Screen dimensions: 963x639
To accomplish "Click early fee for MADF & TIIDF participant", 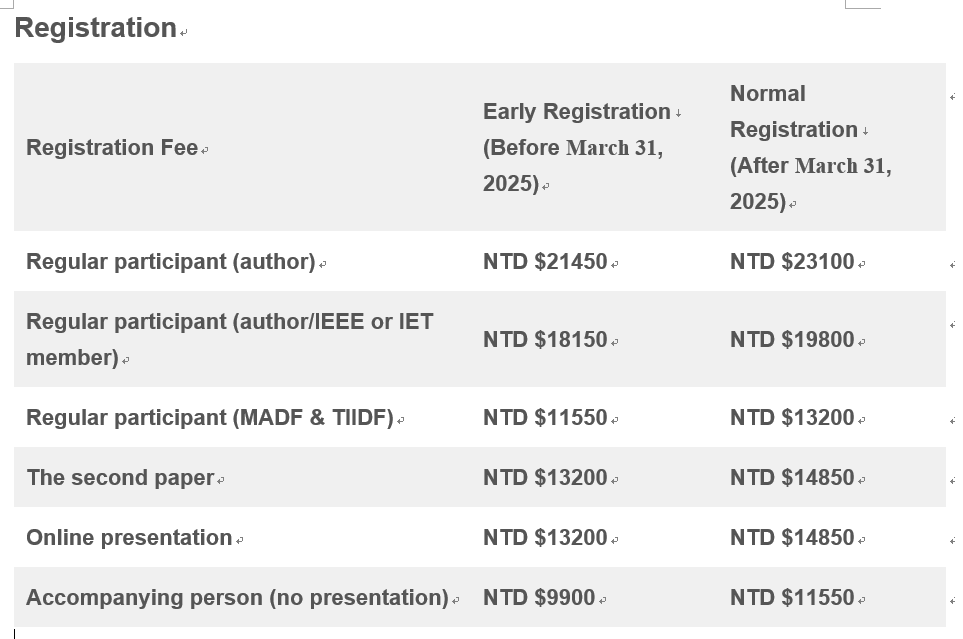I will pyautogui.click(x=545, y=418).
